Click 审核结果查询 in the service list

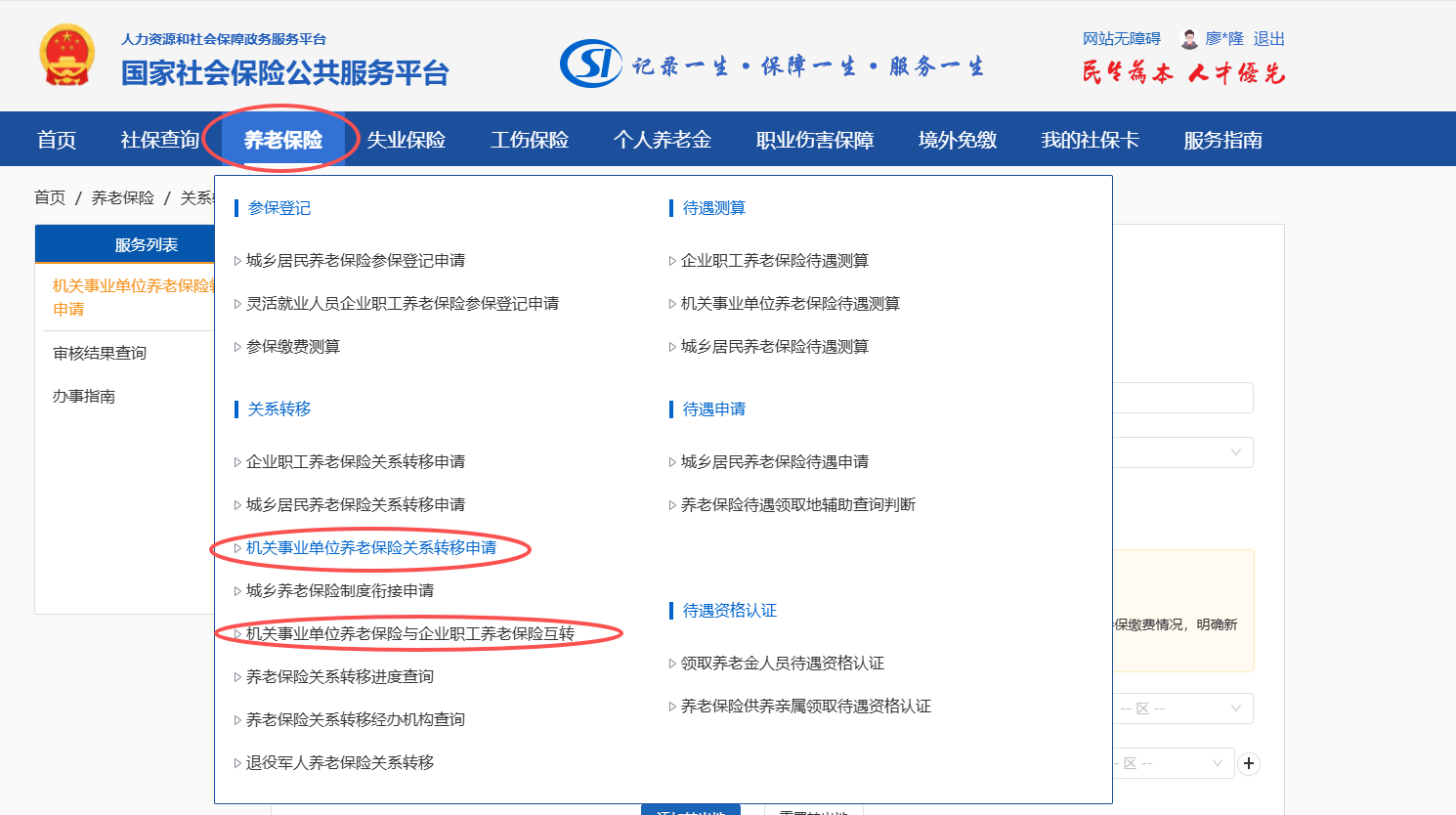[100, 354]
